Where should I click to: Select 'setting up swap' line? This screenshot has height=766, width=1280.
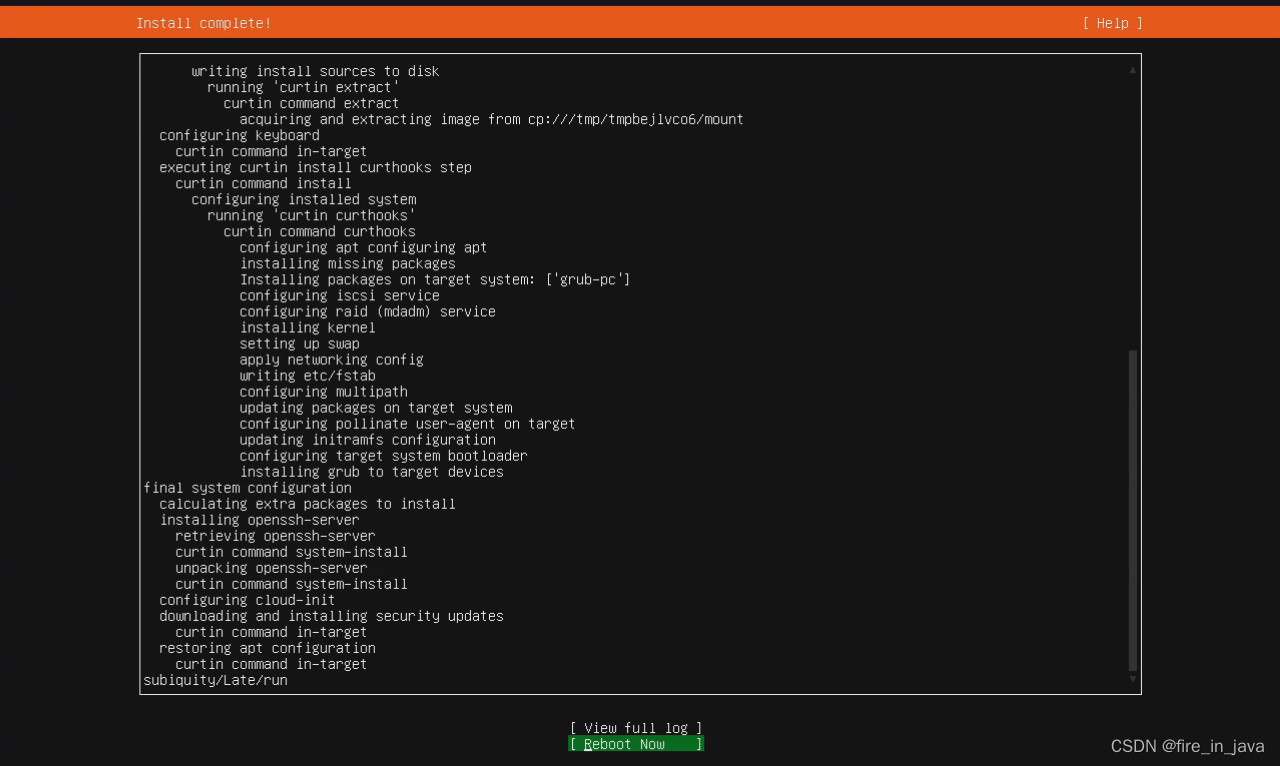click(x=300, y=343)
